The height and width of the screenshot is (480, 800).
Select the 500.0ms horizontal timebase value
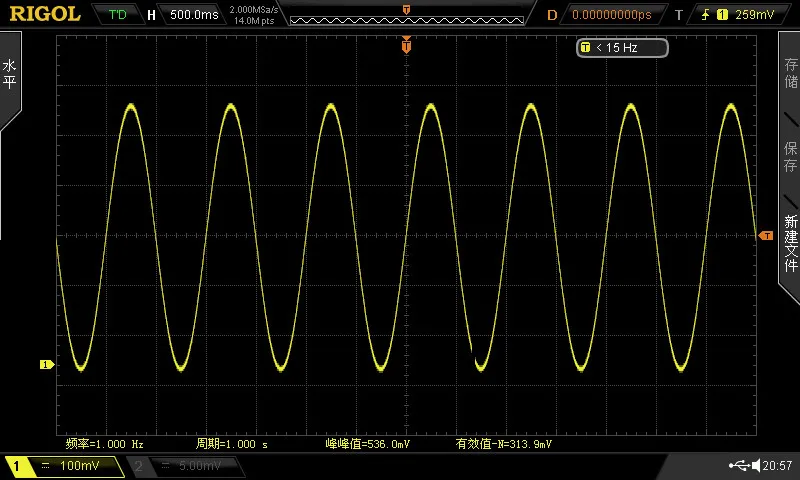[x=194, y=15]
